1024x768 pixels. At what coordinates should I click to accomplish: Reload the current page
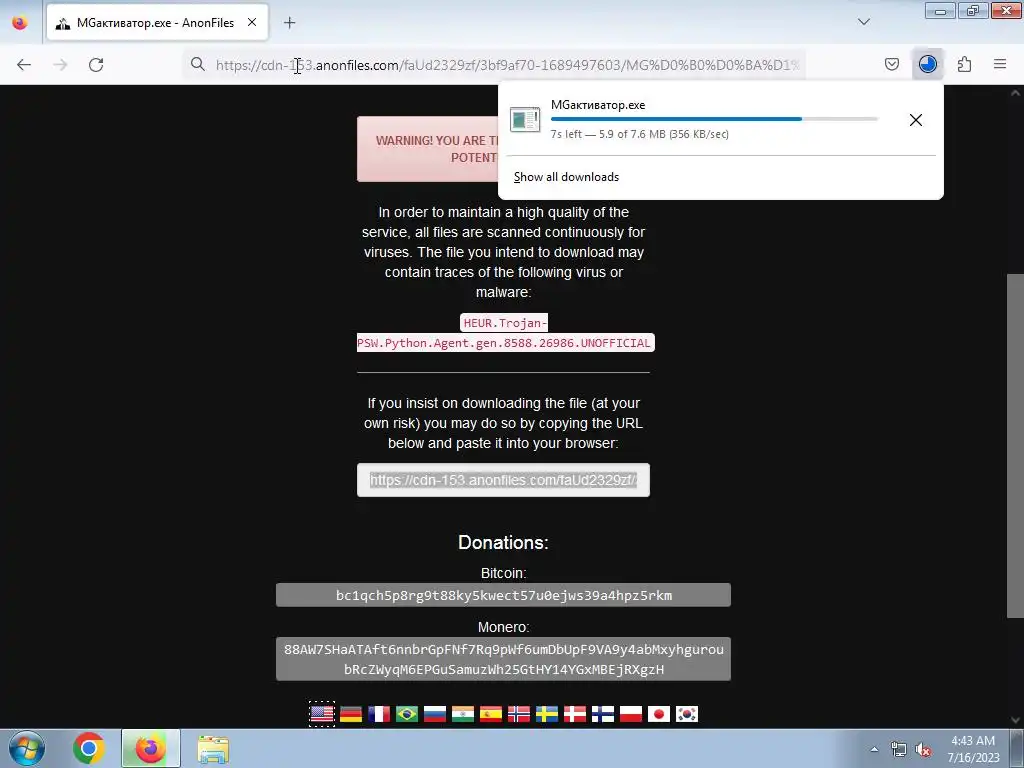96,65
